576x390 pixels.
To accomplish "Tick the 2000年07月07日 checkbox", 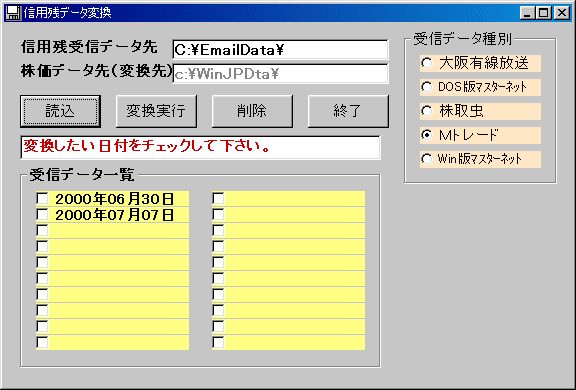I will (x=42, y=214).
